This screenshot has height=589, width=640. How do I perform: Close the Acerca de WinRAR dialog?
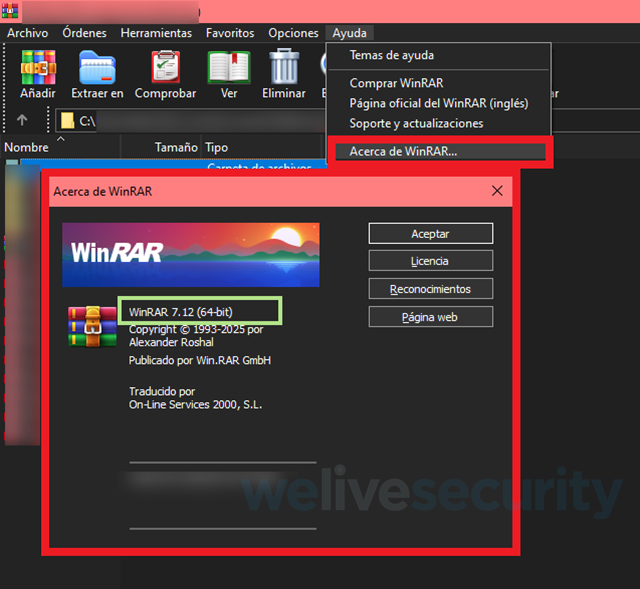(x=497, y=190)
